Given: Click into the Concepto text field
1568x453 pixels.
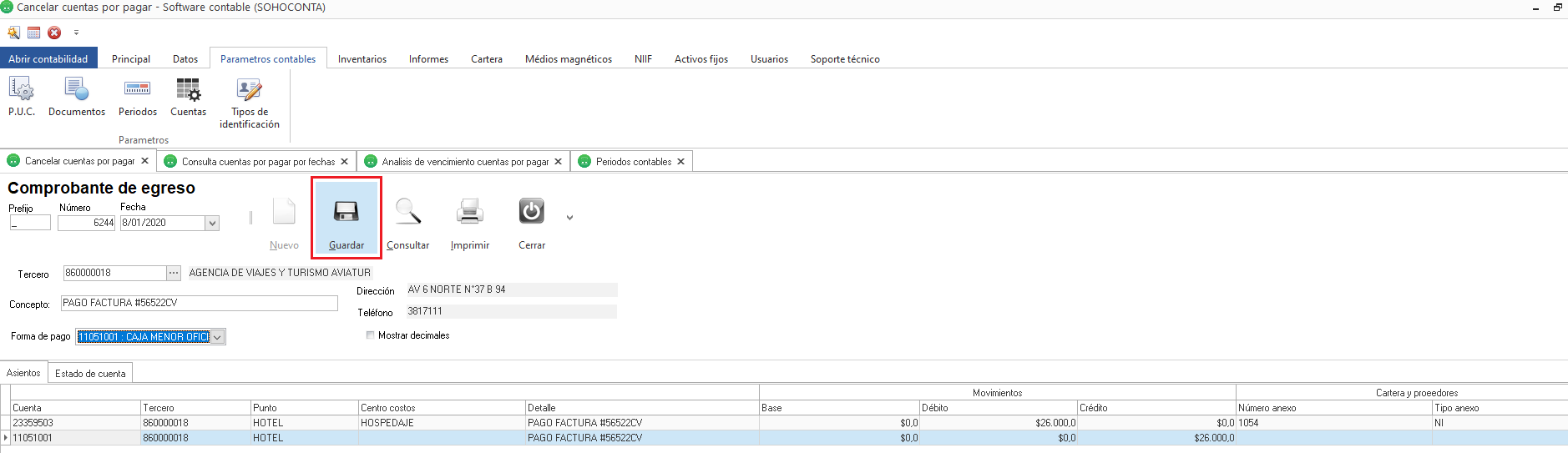Looking at the screenshot, I should click(x=199, y=304).
